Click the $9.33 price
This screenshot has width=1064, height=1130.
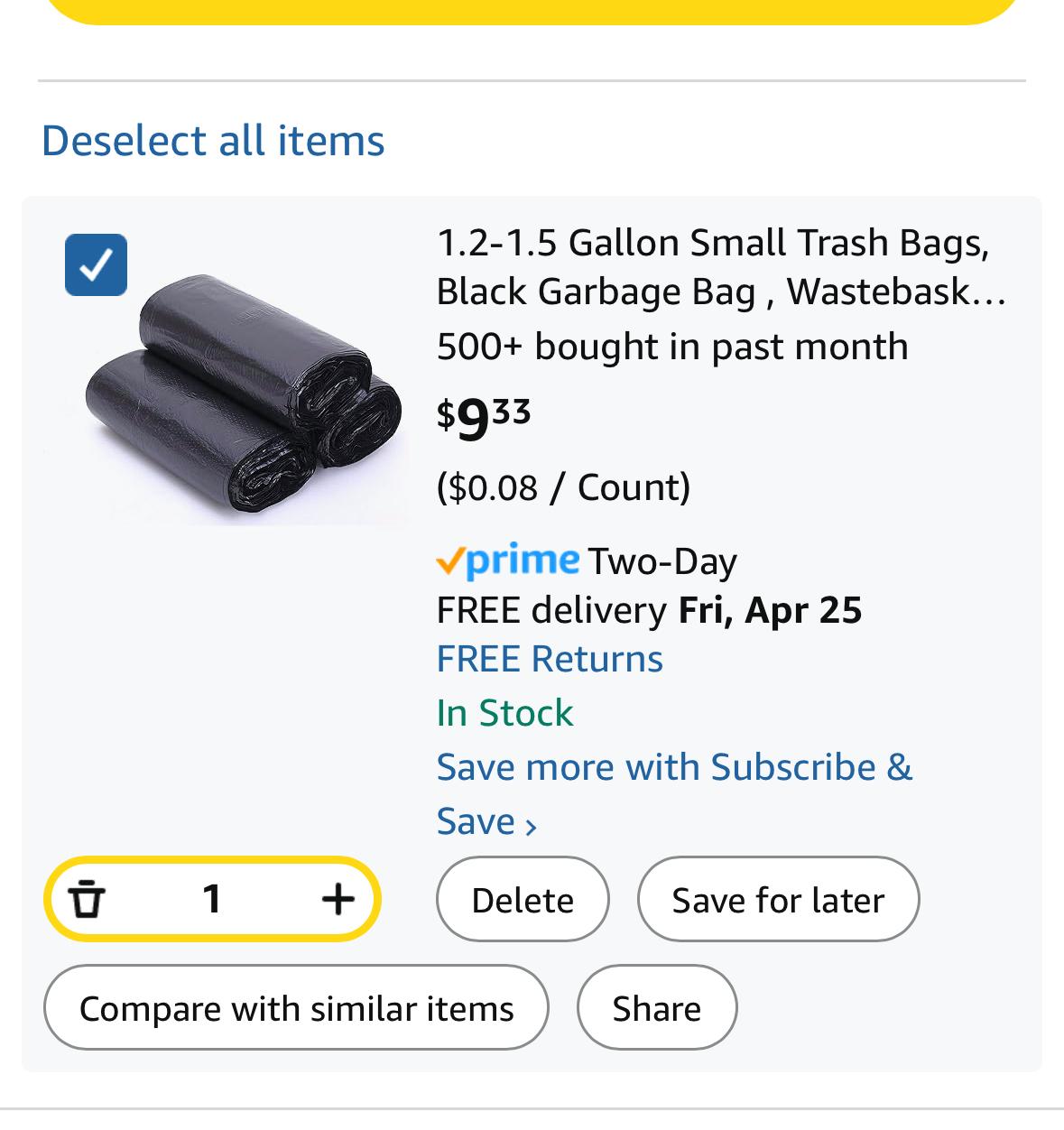484,418
